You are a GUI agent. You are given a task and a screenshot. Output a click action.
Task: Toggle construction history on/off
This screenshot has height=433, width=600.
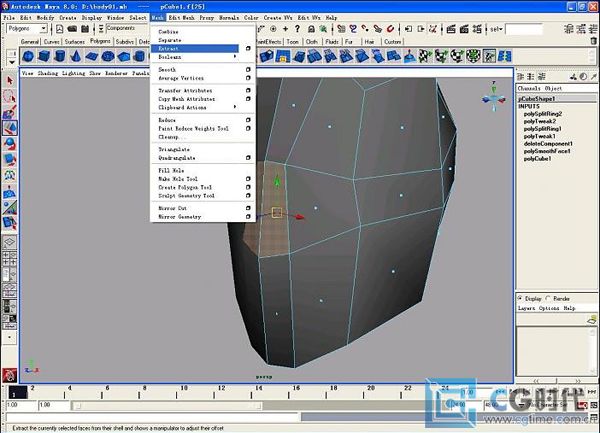pyautogui.click(x=433, y=29)
